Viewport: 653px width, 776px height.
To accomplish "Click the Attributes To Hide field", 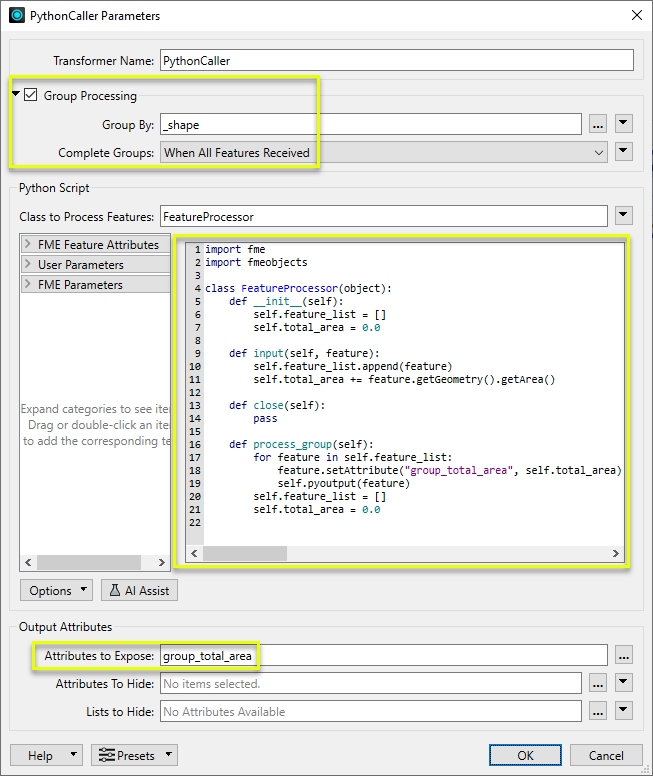I will (x=370, y=683).
